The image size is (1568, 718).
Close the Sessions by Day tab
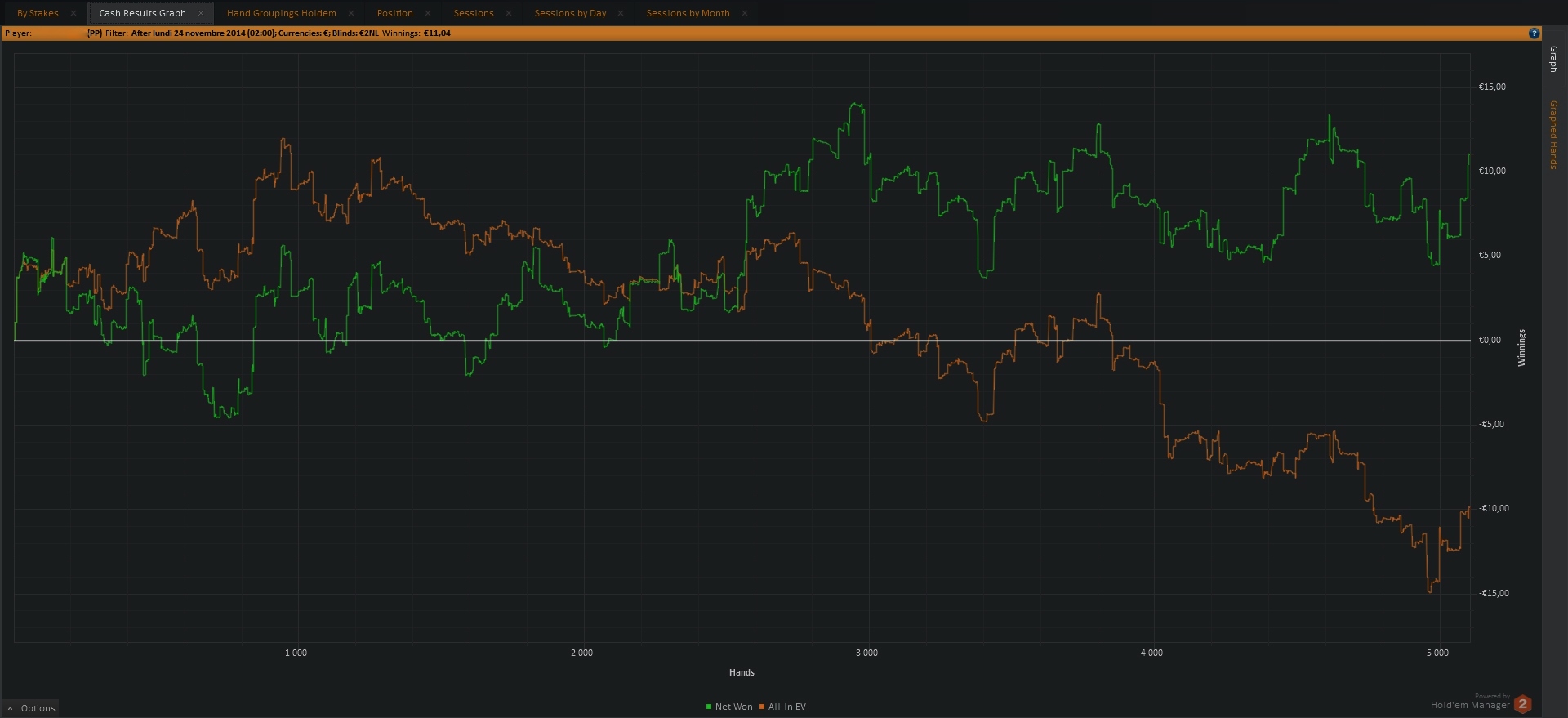click(621, 13)
